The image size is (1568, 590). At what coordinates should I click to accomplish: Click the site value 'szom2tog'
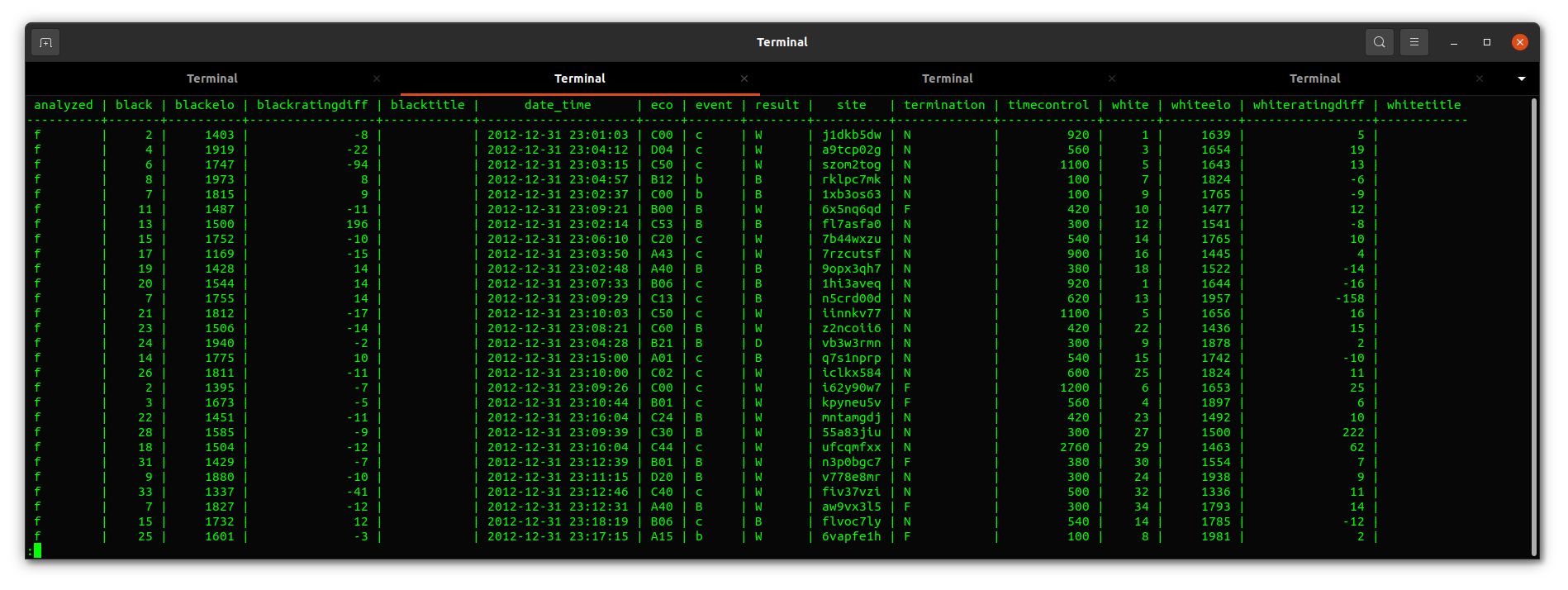coord(852,164)
